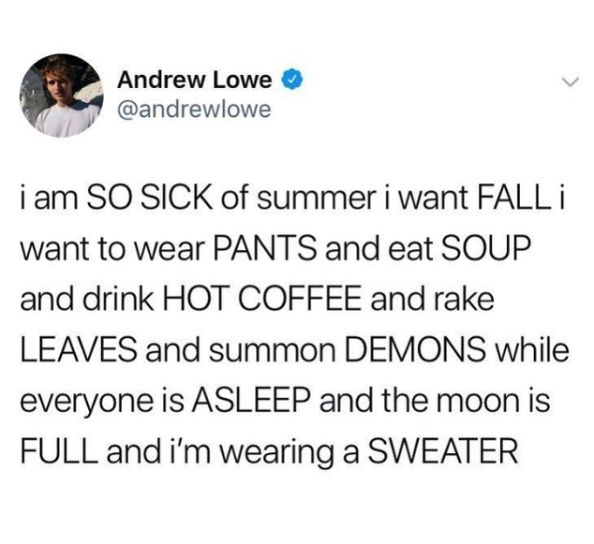Image resolution: width=594 pixels, height=544 pixels.
Task: Open Andrew Lowe's profile picture
Action: click(62, 95)
